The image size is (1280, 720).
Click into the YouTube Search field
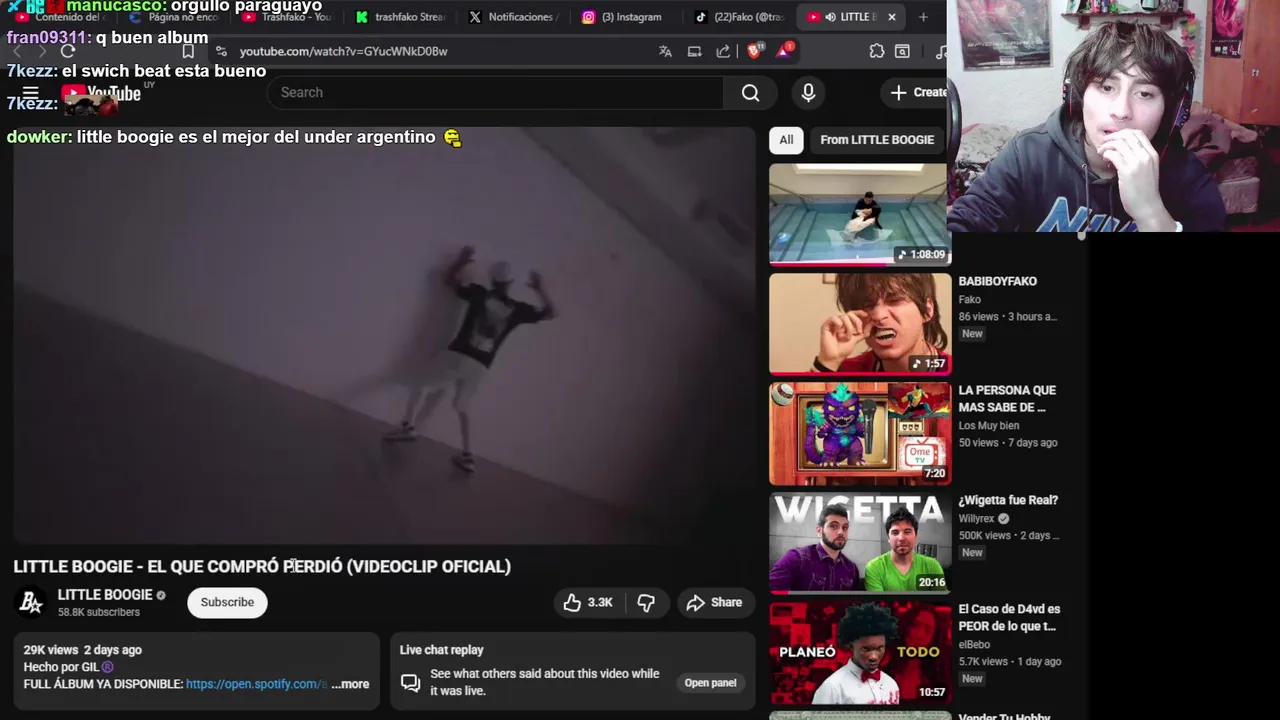495,93
